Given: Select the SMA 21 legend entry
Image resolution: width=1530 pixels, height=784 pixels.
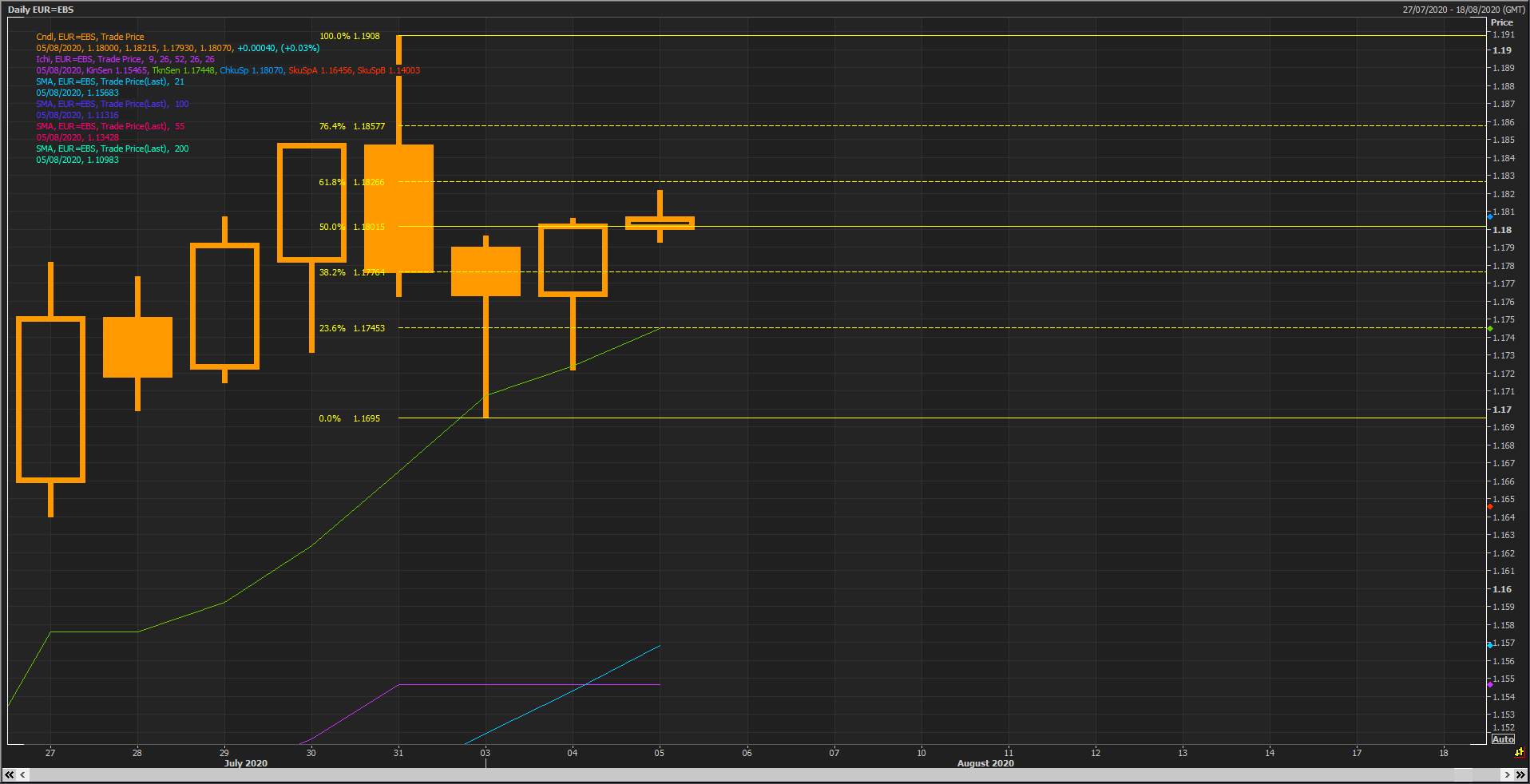Looking at the screenshot, I should [x=110, y=81].
